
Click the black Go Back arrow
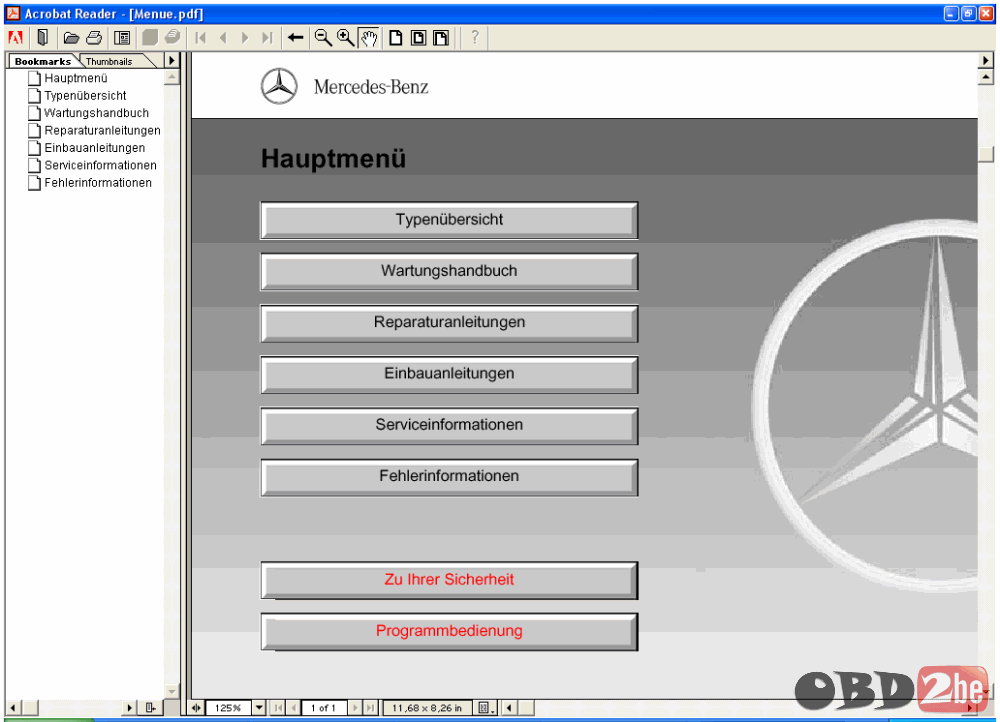pyautogui.click(x=295, y=38)
